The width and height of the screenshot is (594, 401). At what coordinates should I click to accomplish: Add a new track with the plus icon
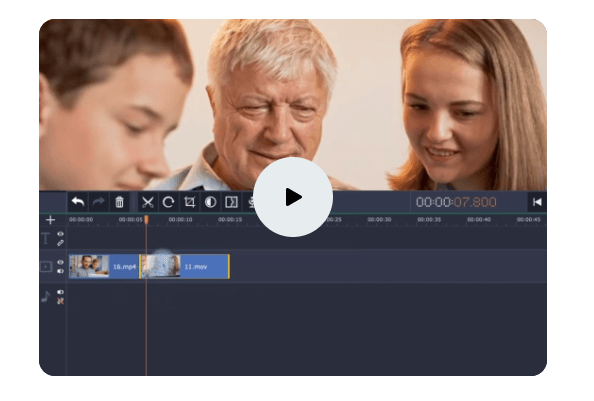click(50, 220)
